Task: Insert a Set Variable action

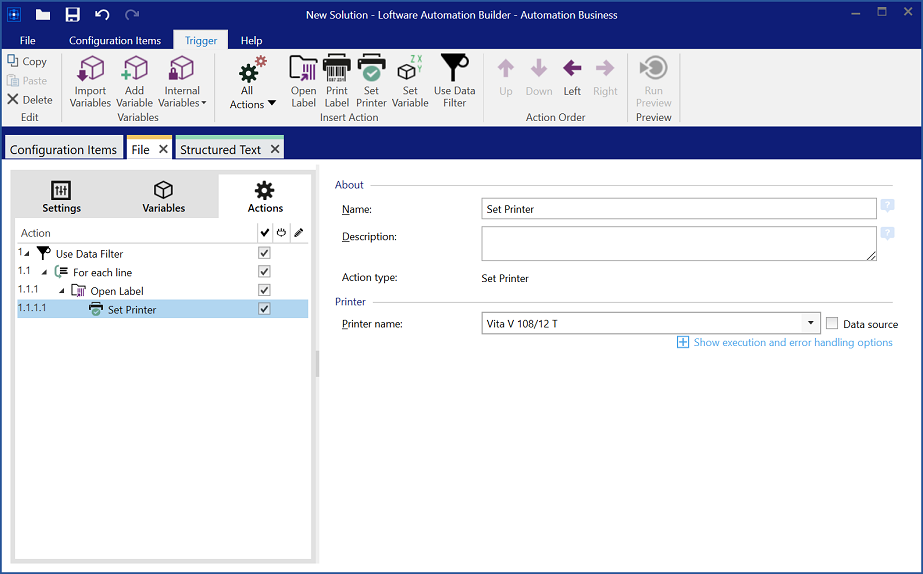Action: coord(410,81)
